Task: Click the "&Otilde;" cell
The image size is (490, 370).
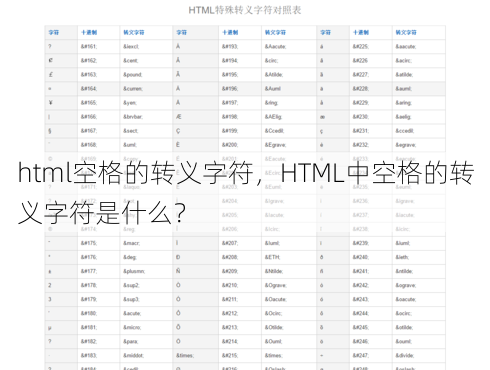Action: click(289, 327)
